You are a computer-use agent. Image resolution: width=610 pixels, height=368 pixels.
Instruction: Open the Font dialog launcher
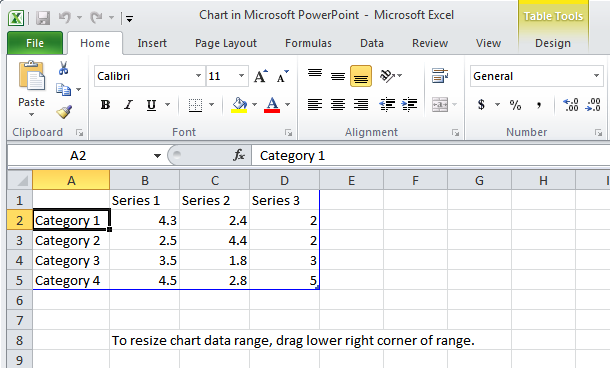click(288, 133)
